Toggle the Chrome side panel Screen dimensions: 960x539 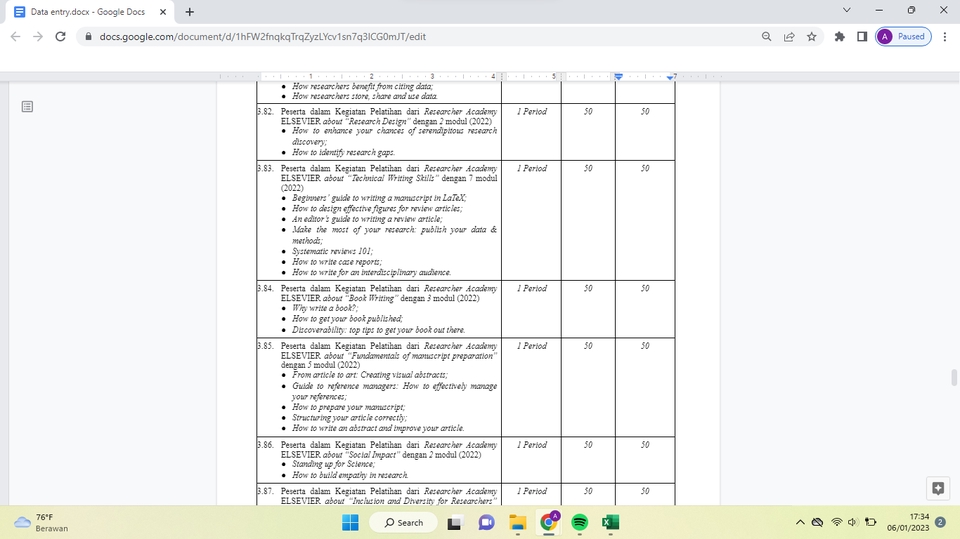coord(862,37)
